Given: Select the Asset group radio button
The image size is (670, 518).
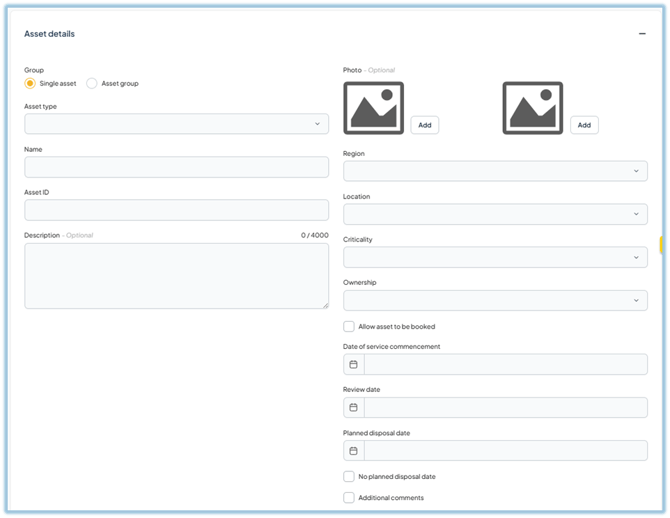Looking at the screenshot, I should coord(92,83).
